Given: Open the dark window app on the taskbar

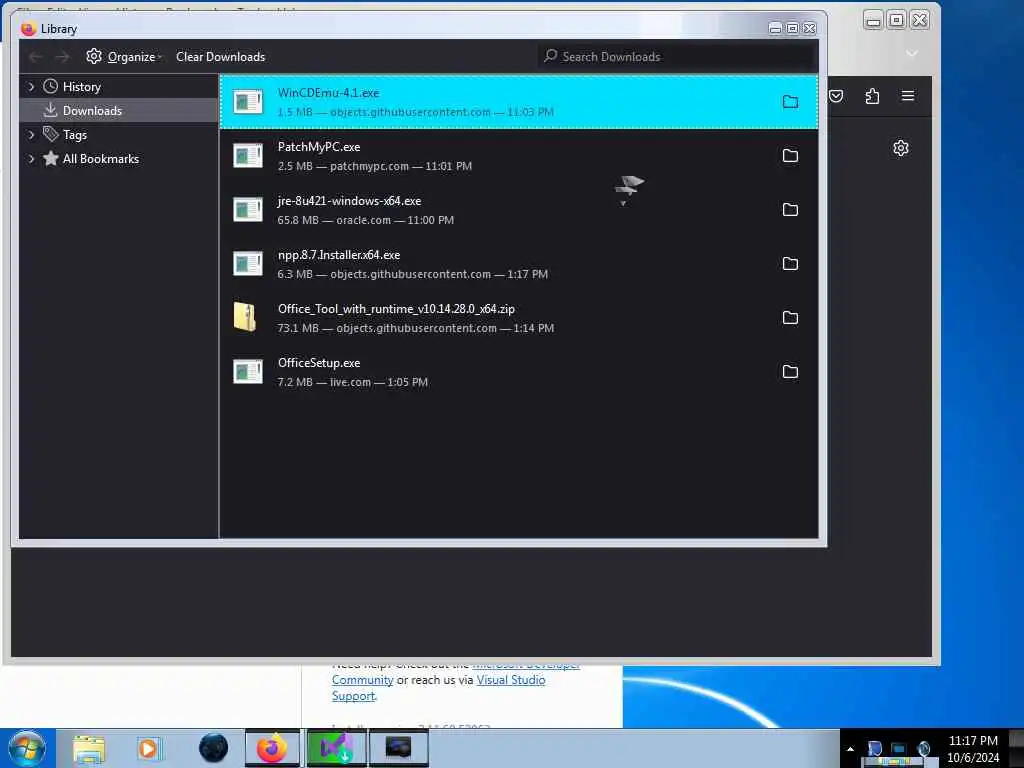Looking at the screenshot, I should coord(398,748).
